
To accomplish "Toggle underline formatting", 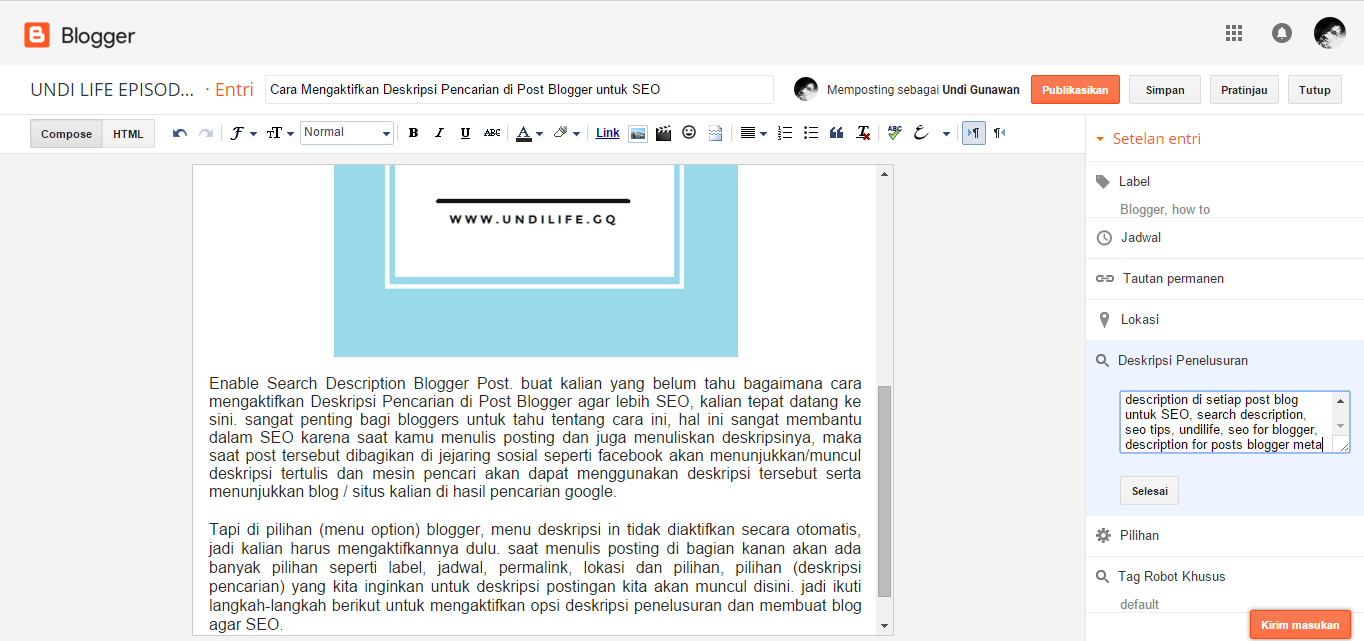I will (x=465, y=133).
